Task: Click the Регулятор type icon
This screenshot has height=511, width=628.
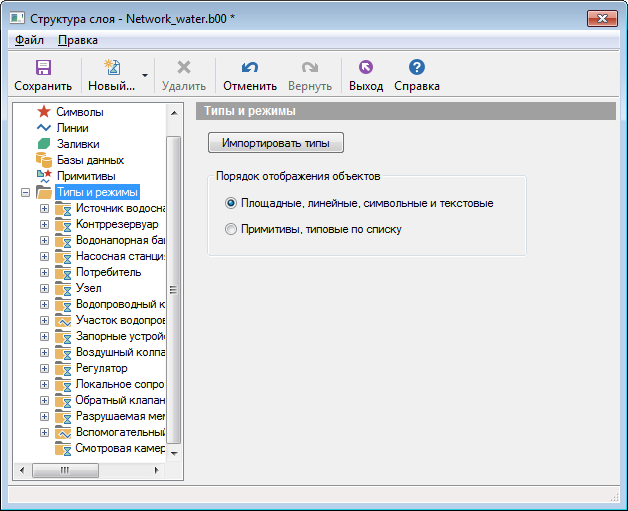Action: pyautogui.click(x=63, y=369)
